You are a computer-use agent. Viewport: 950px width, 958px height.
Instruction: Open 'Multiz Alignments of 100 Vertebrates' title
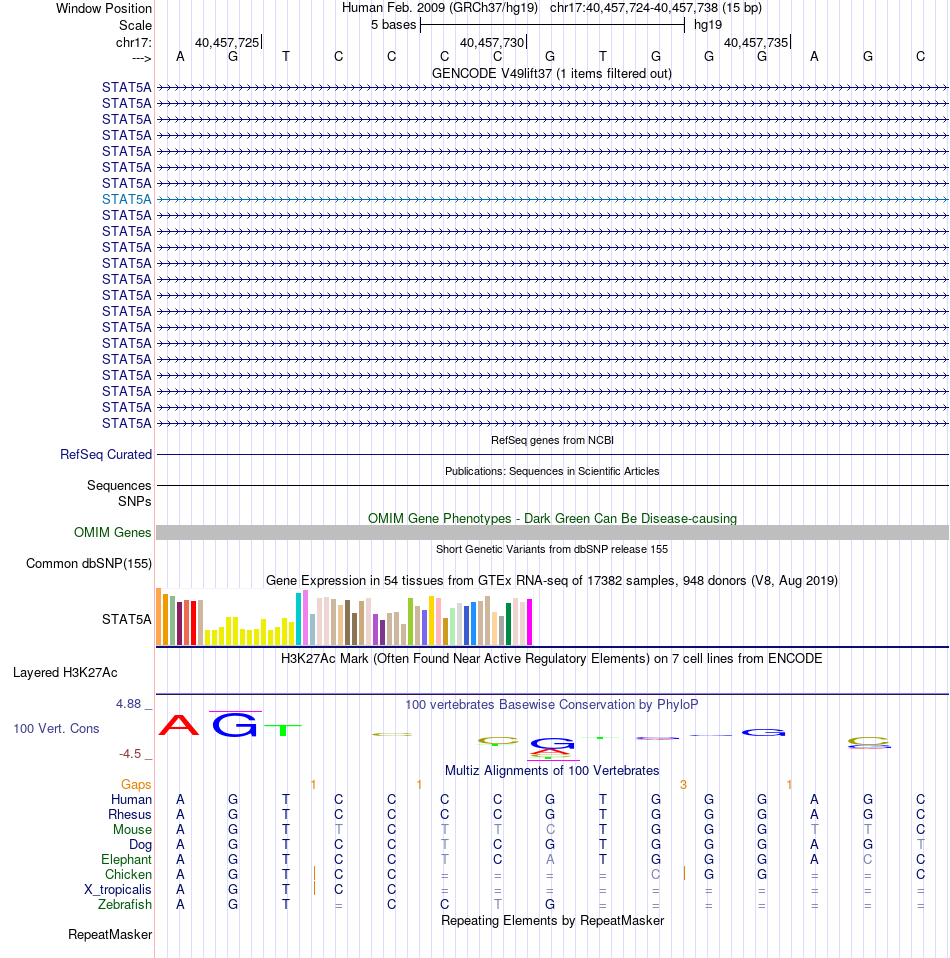[x=552, y=770]
